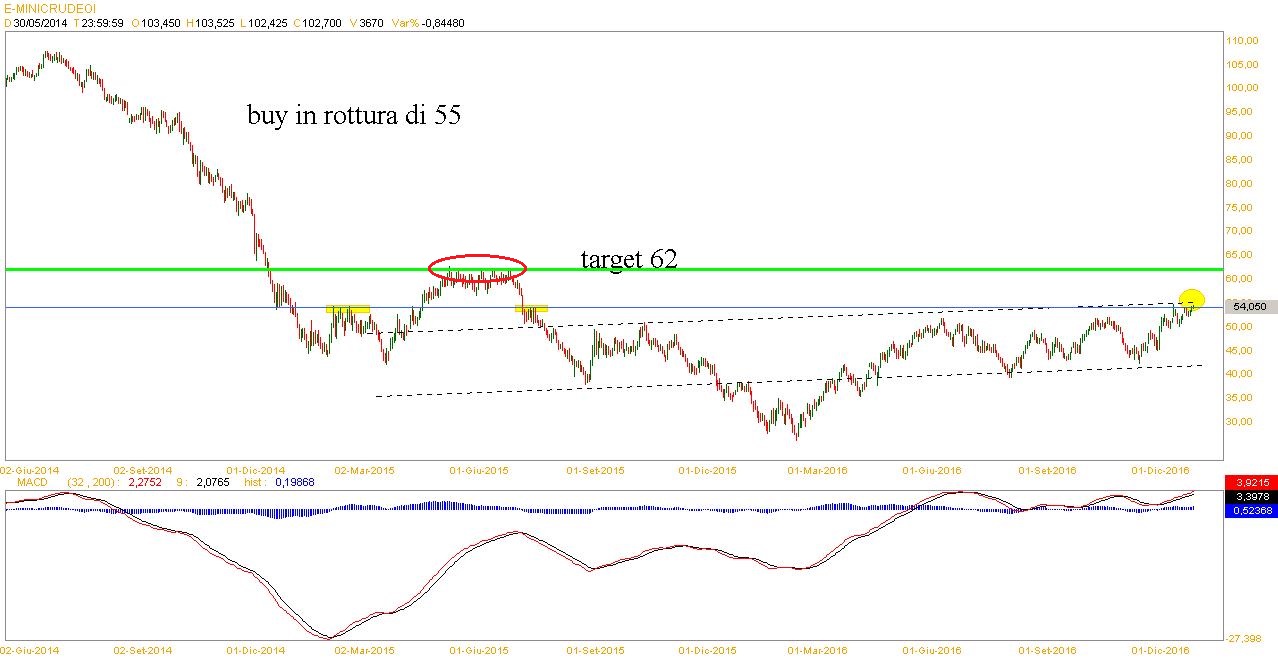Screen dimensions: 1278x668
Task: Click the red 3,9215 MACD value box
Action: (1250, 483)
